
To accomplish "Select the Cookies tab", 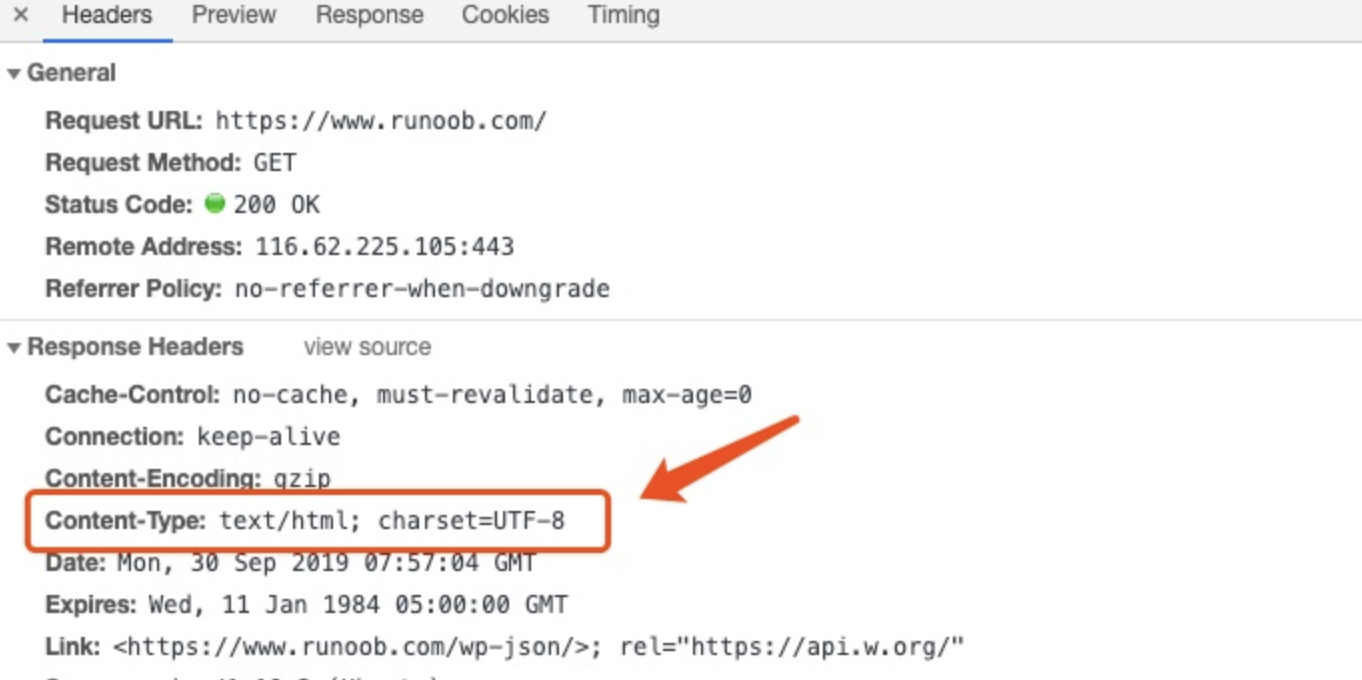I will click(505, 15).
